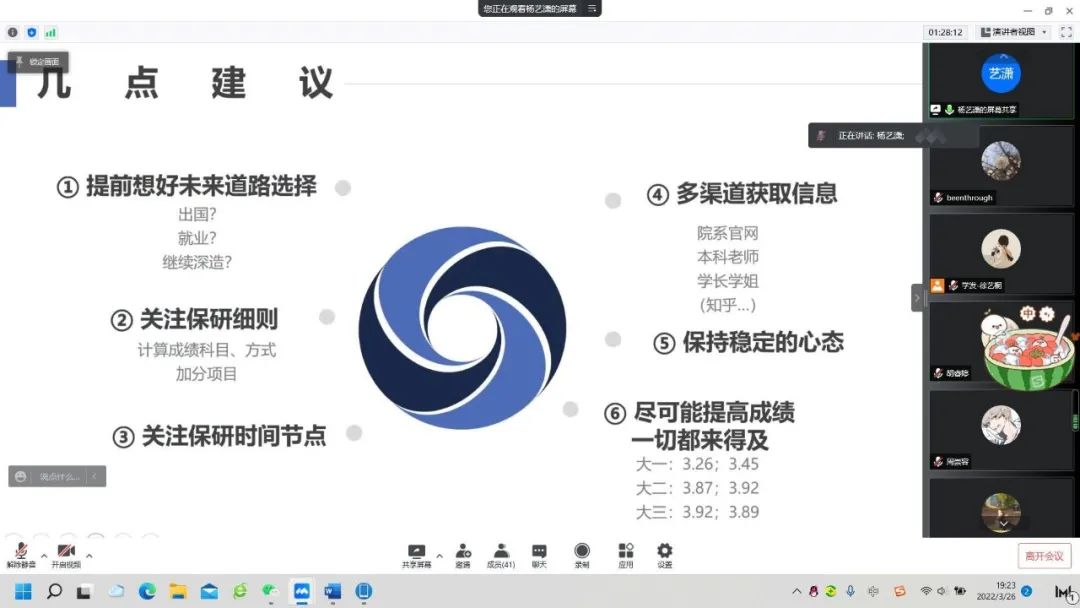This screenshot has height=608, width=1080.
Task: Open WeChat from the taskbar
Action: pyautogui.click(x=270, y=591)
